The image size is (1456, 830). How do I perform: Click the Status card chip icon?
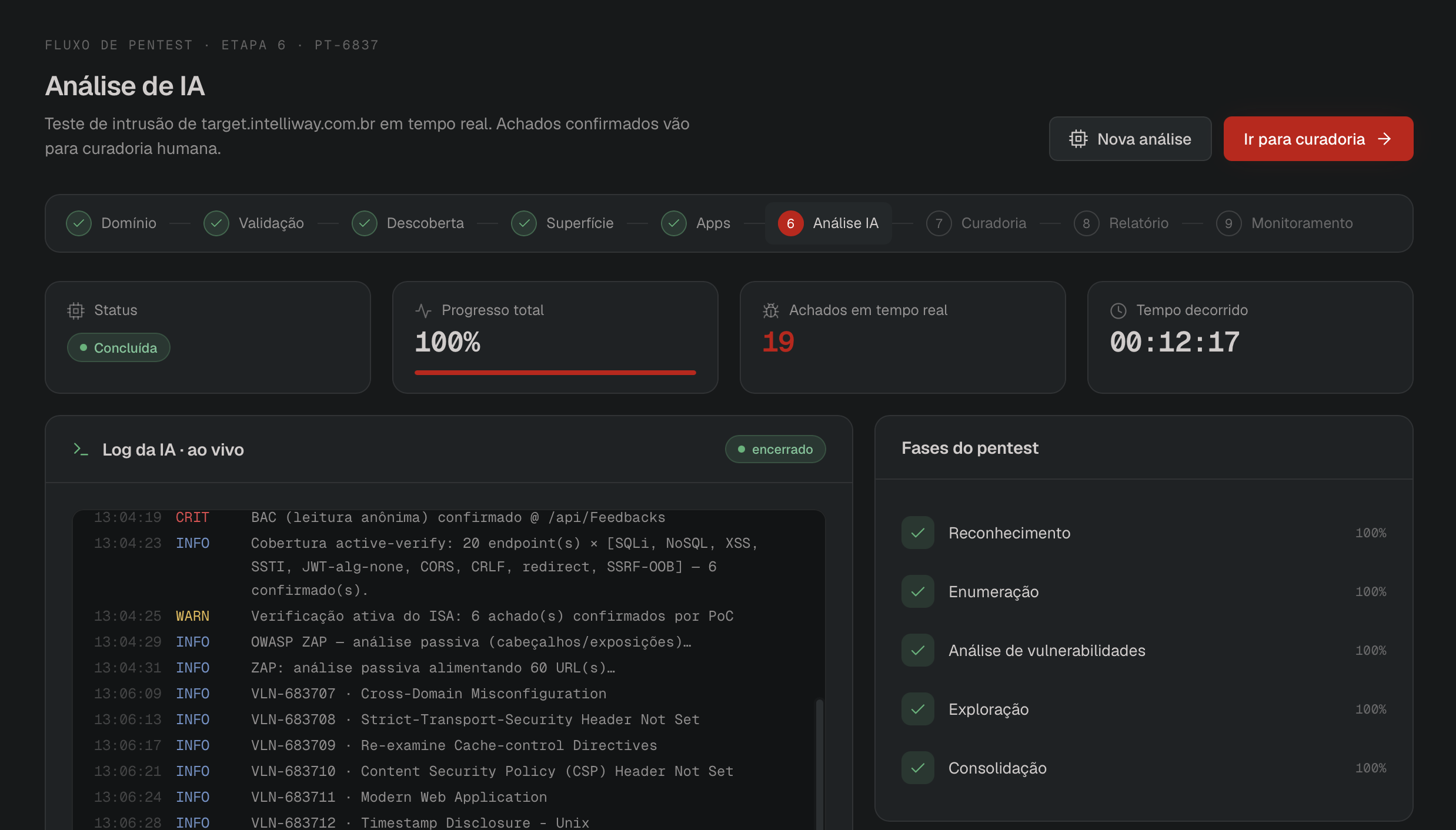(76, 310)
